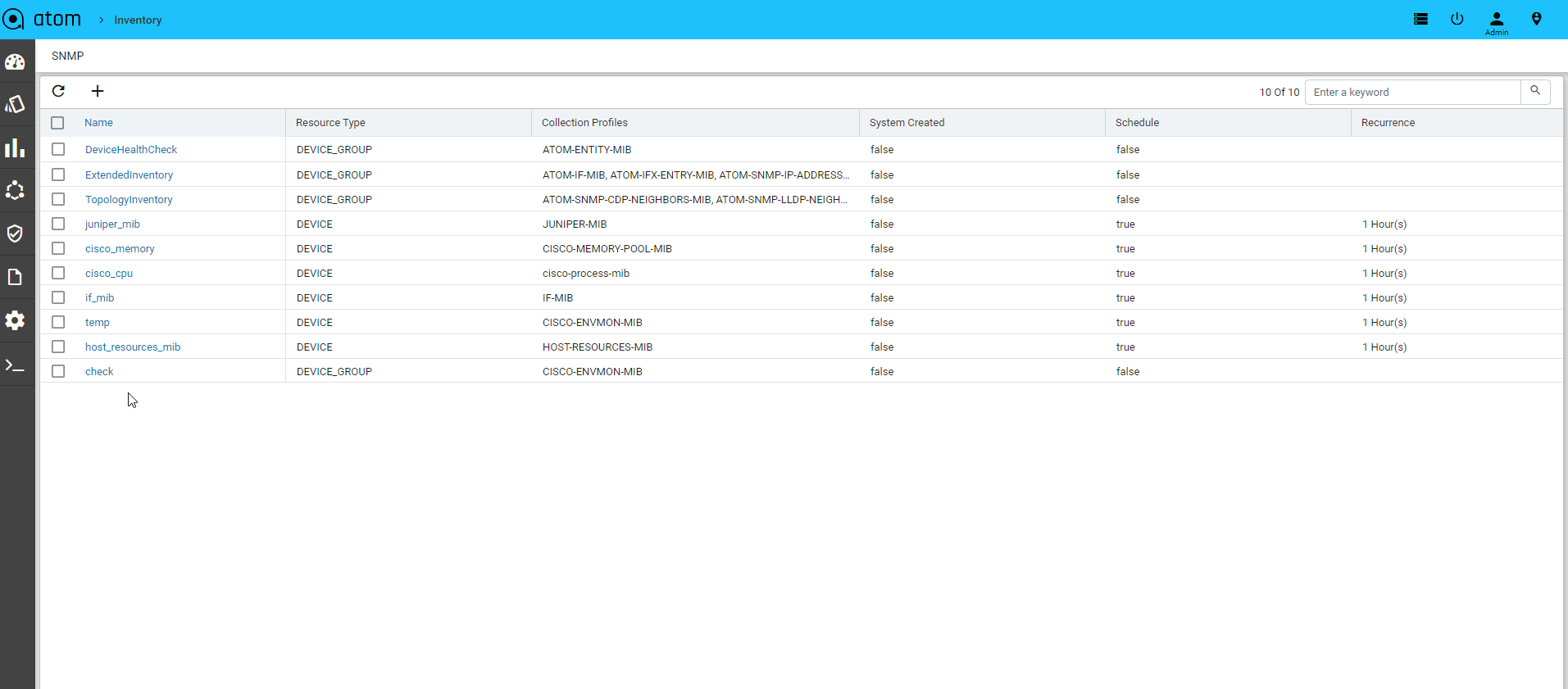
Task: Click the atom logo icon
Action: 14,20
